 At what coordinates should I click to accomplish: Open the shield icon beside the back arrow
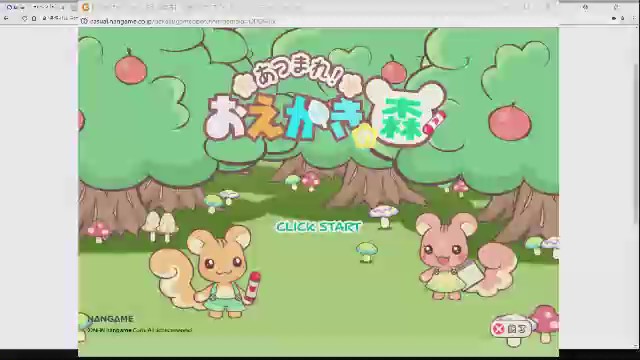(x=25, y=18)
